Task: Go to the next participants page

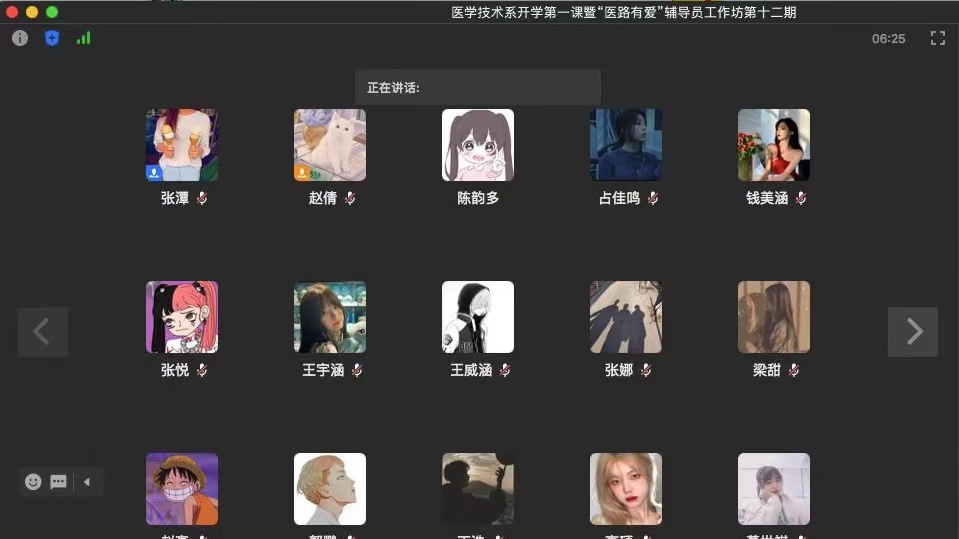Action: pyautogui.click(x=913, y=332)
